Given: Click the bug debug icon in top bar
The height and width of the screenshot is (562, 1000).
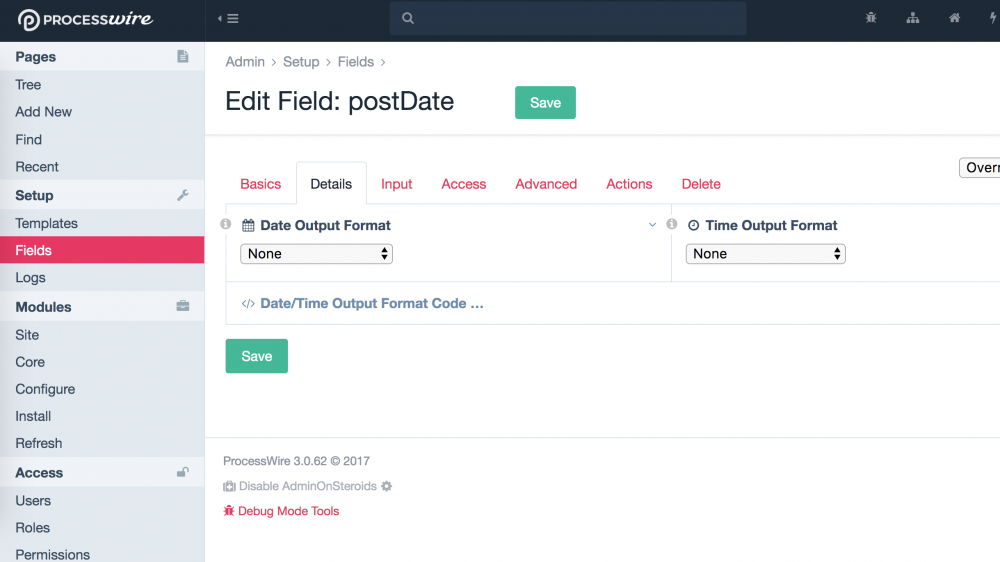Looking at the screenshot, I should [871, 18].
